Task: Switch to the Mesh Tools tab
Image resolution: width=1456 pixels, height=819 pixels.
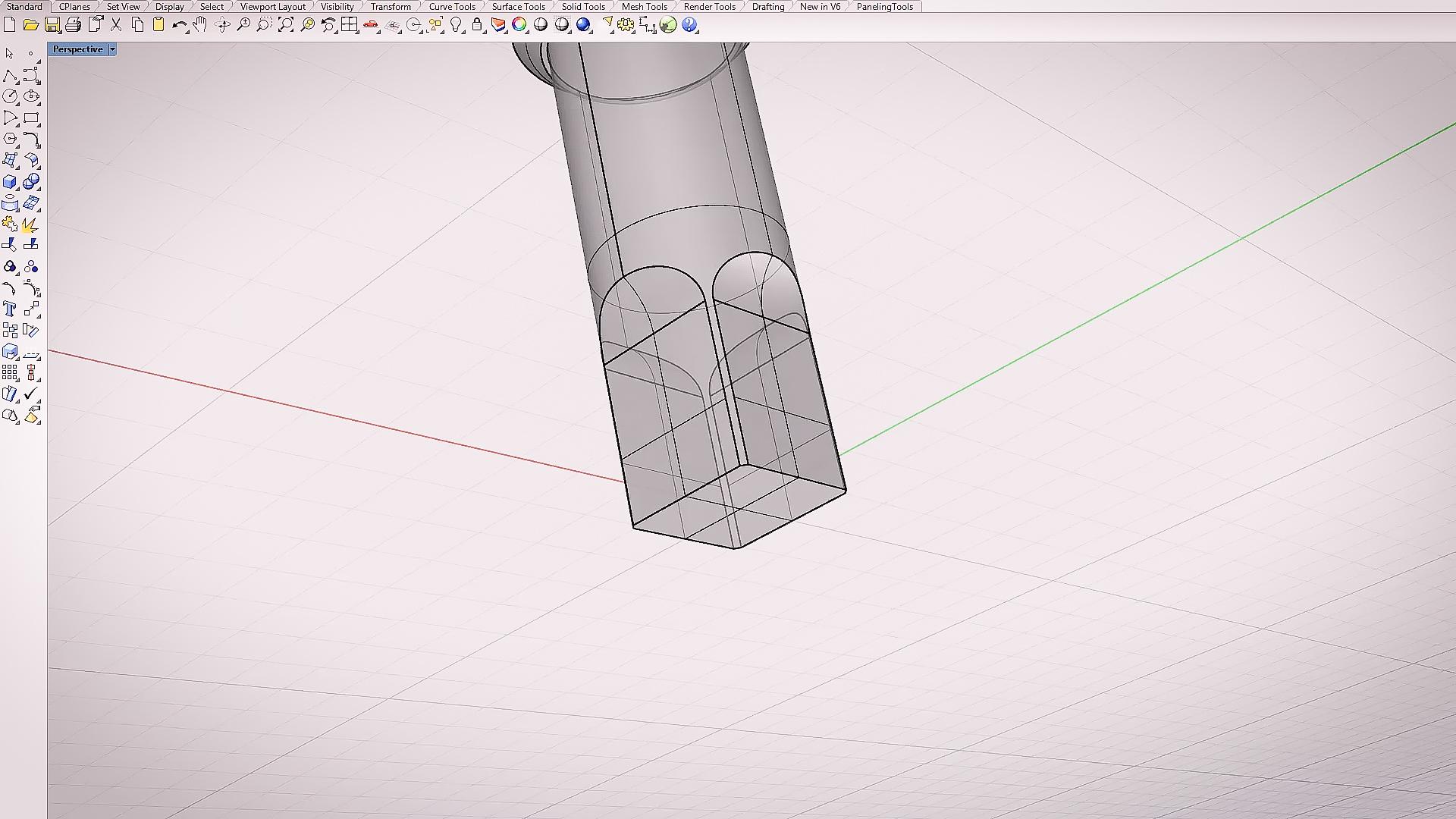Action: [x=644, y=7]
